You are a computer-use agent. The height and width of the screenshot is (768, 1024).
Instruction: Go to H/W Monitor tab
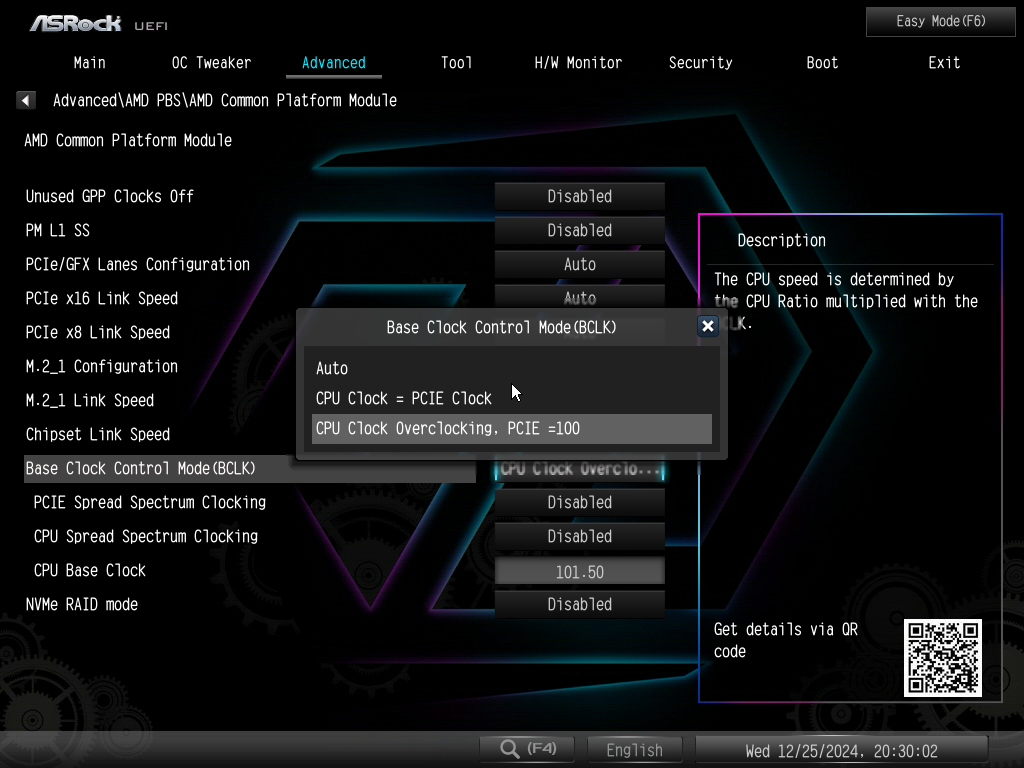click(578, 63)
